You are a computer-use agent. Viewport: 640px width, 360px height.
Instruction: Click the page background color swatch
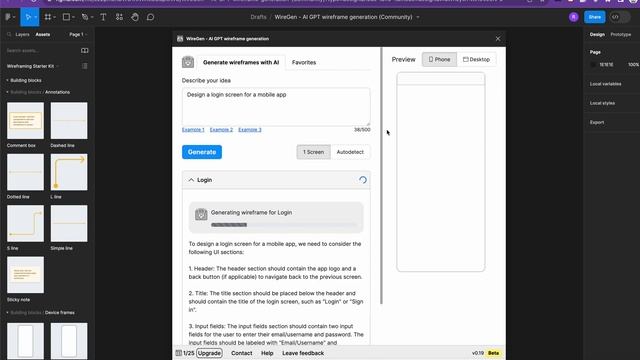coord(593,65)
